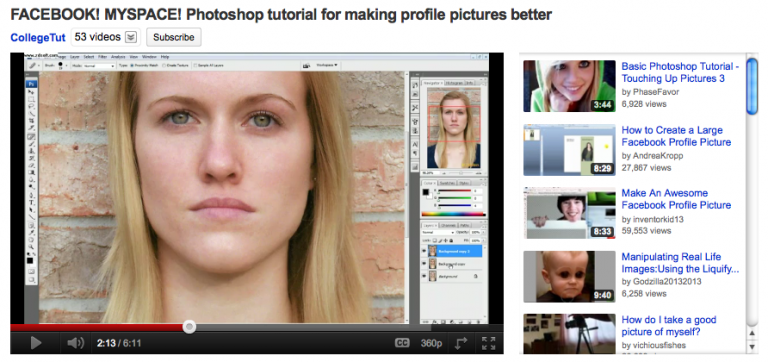This screenshot has width=768, height=362.
Task: Enable the Sample All Layers checkbox
Action: point(195,65)
